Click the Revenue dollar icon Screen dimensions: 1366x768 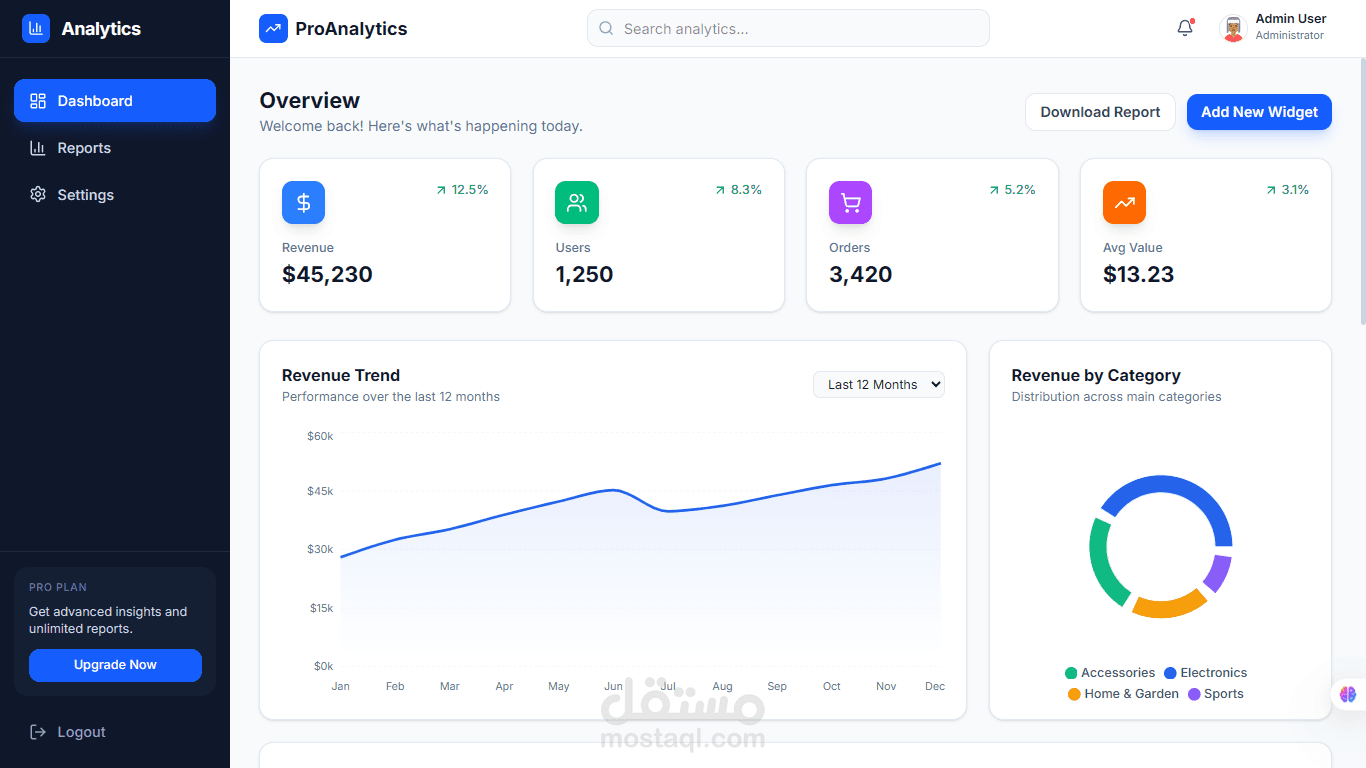click(303, 202)
